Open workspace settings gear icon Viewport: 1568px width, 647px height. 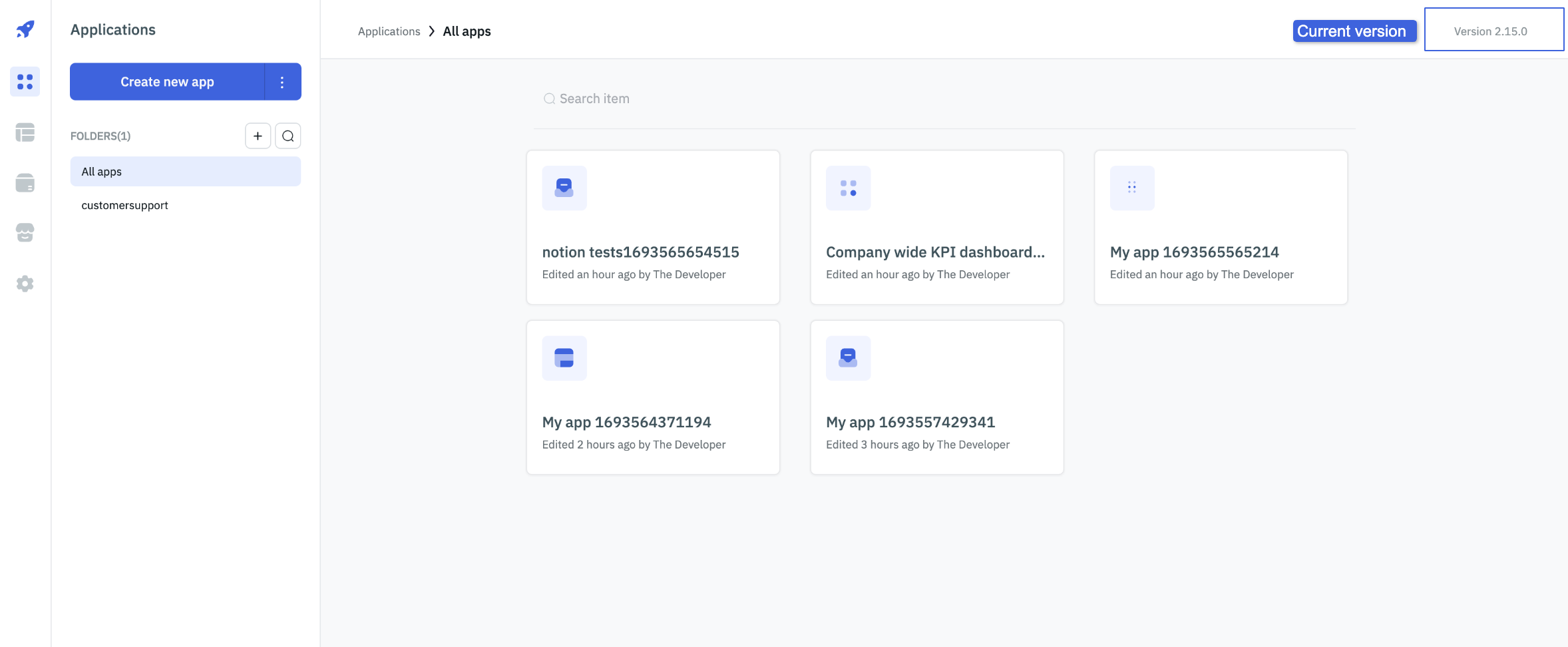(x=25, y=284)
